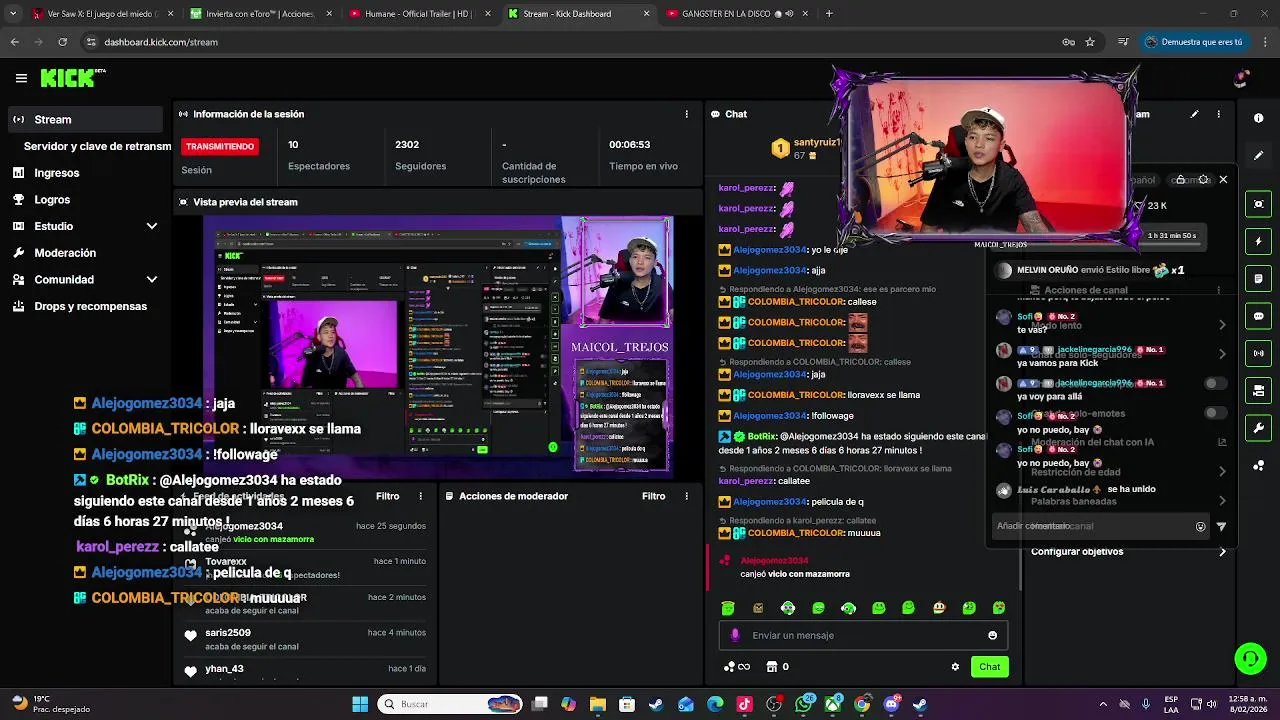Open Filtro dropdown in moderator actions
This screenshot has width=1280, height=720.
coord(653,496)
